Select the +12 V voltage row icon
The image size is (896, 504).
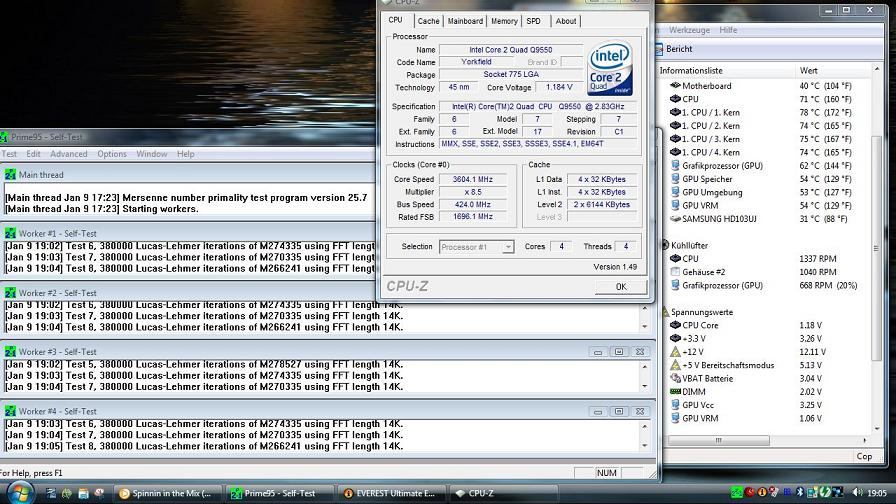pos(675,352)
